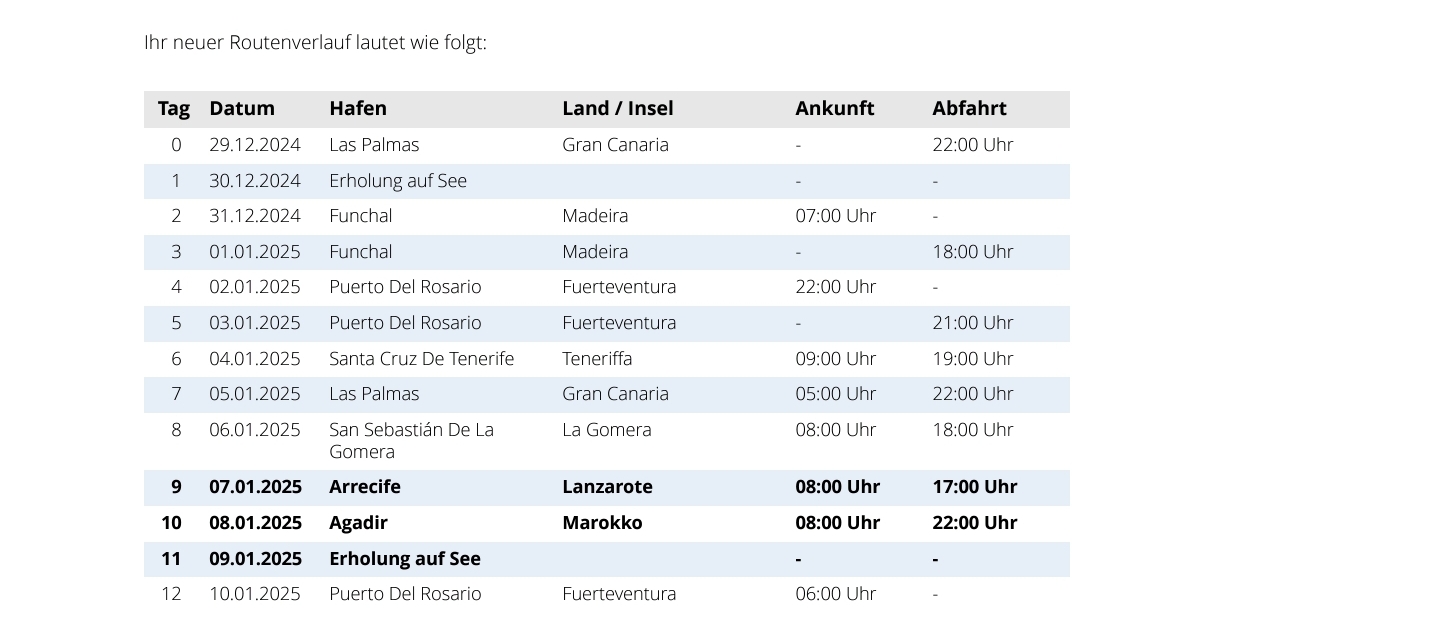Select the Arrecife port cell
The height and width of the screenshot is (643, 1438).
click(365, 487)
